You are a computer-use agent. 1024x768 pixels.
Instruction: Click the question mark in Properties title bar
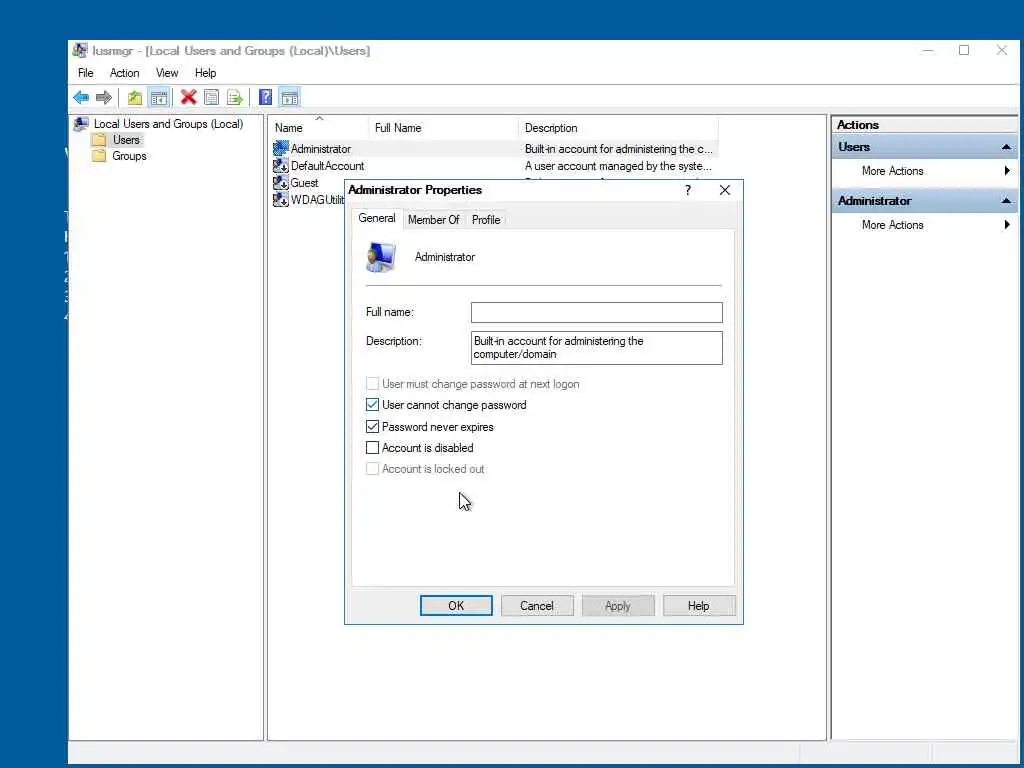click(x=688, y=190)
